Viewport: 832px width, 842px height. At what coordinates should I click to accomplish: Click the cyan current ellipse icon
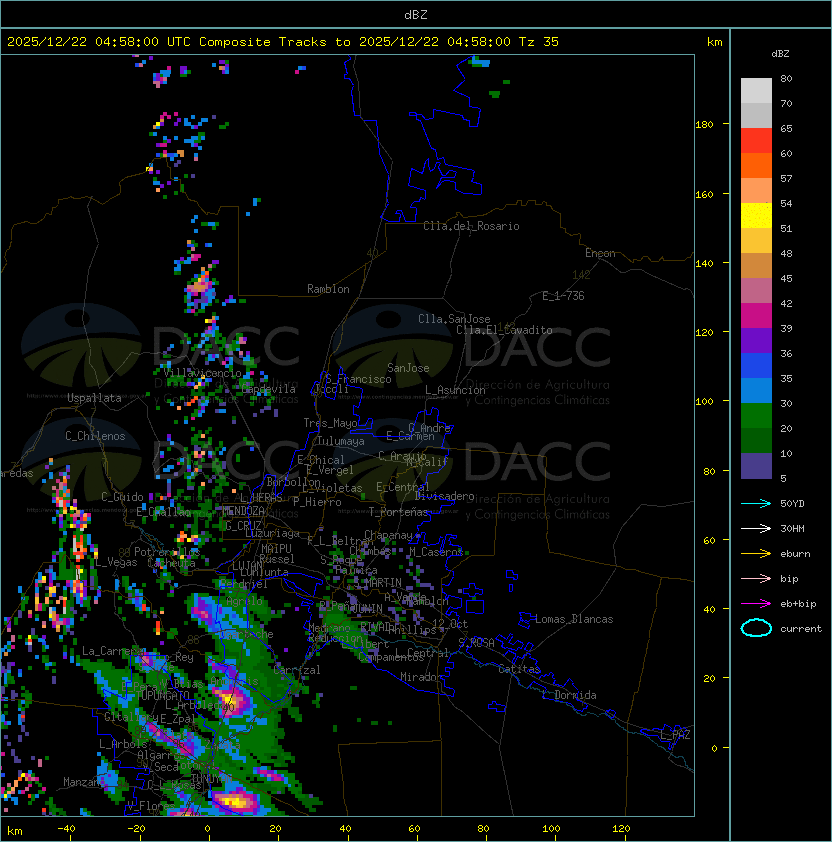pyautogui.click(x=756, y=628)
